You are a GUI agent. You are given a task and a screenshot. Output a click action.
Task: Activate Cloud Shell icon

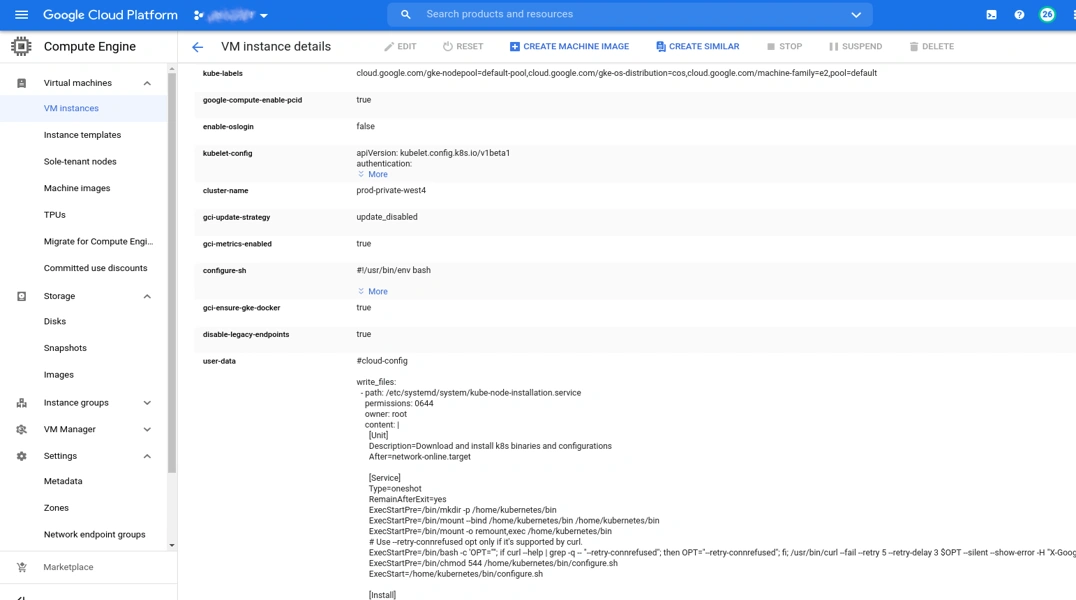[x=992, y=14]
